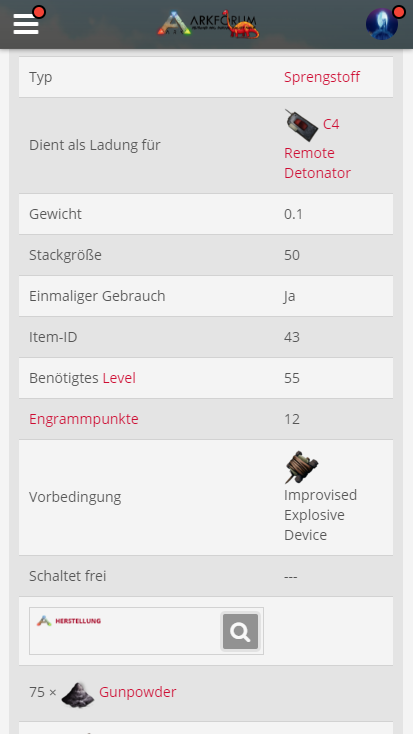Click the Gunpowder pile icon
This screenshot has width=413, height=734.
(78, 694)
